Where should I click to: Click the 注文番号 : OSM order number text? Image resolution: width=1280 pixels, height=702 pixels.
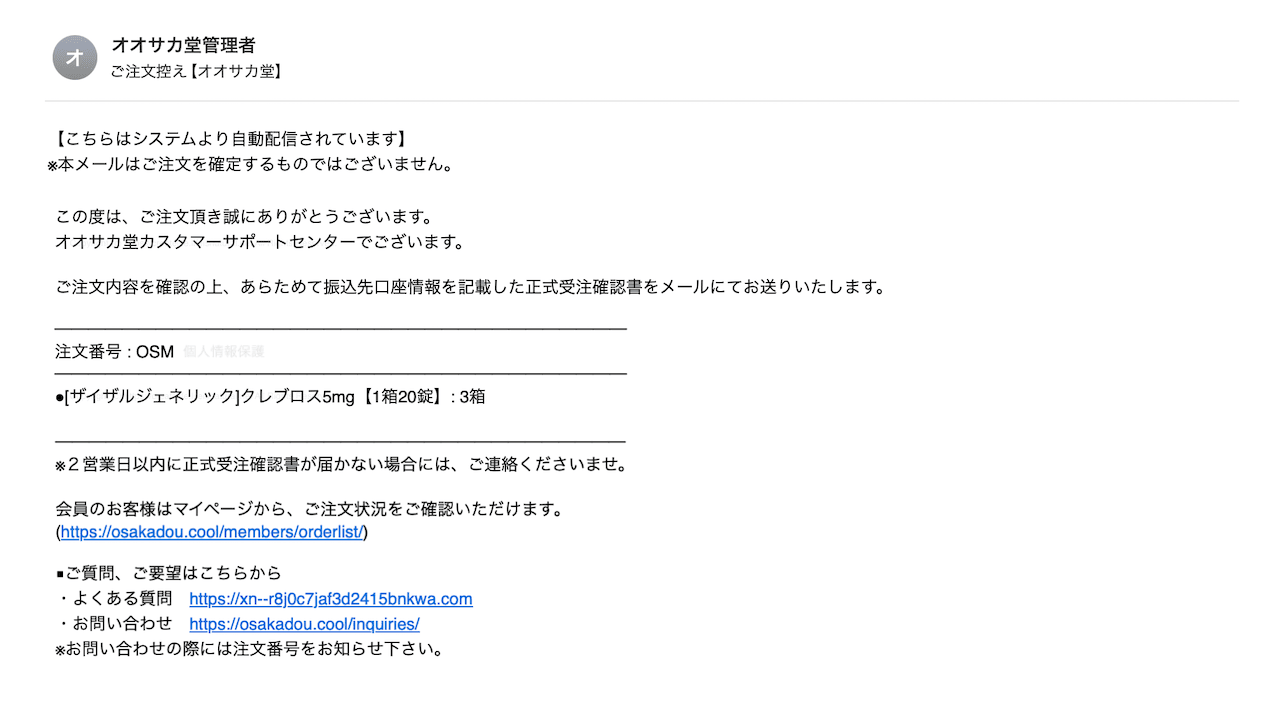[x=114, y=352]
